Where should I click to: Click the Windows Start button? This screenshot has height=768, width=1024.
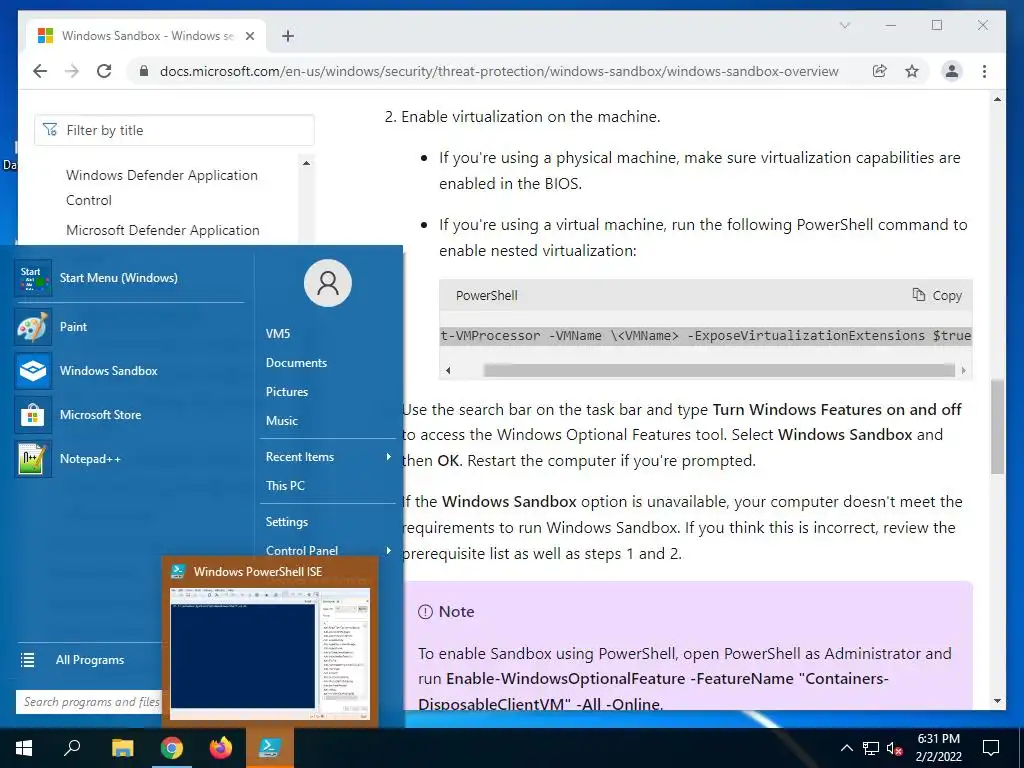(24, 748)
